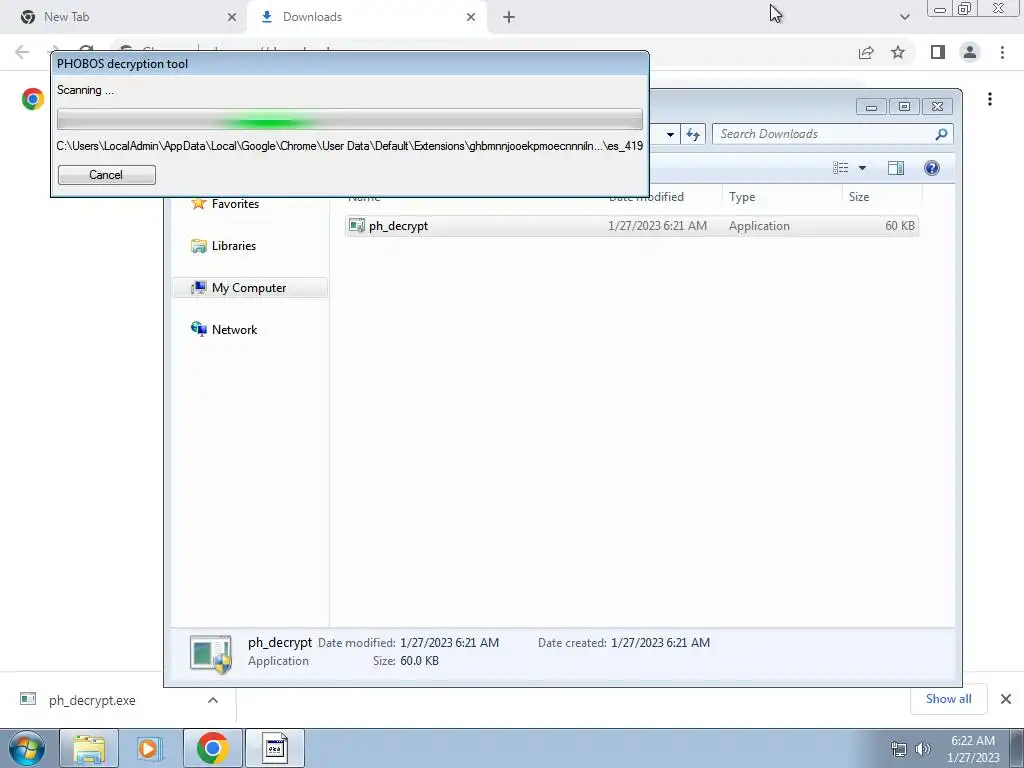Open the view options dropdown arrow
This screenshot has height=768, width=1024.
[862, 168]
